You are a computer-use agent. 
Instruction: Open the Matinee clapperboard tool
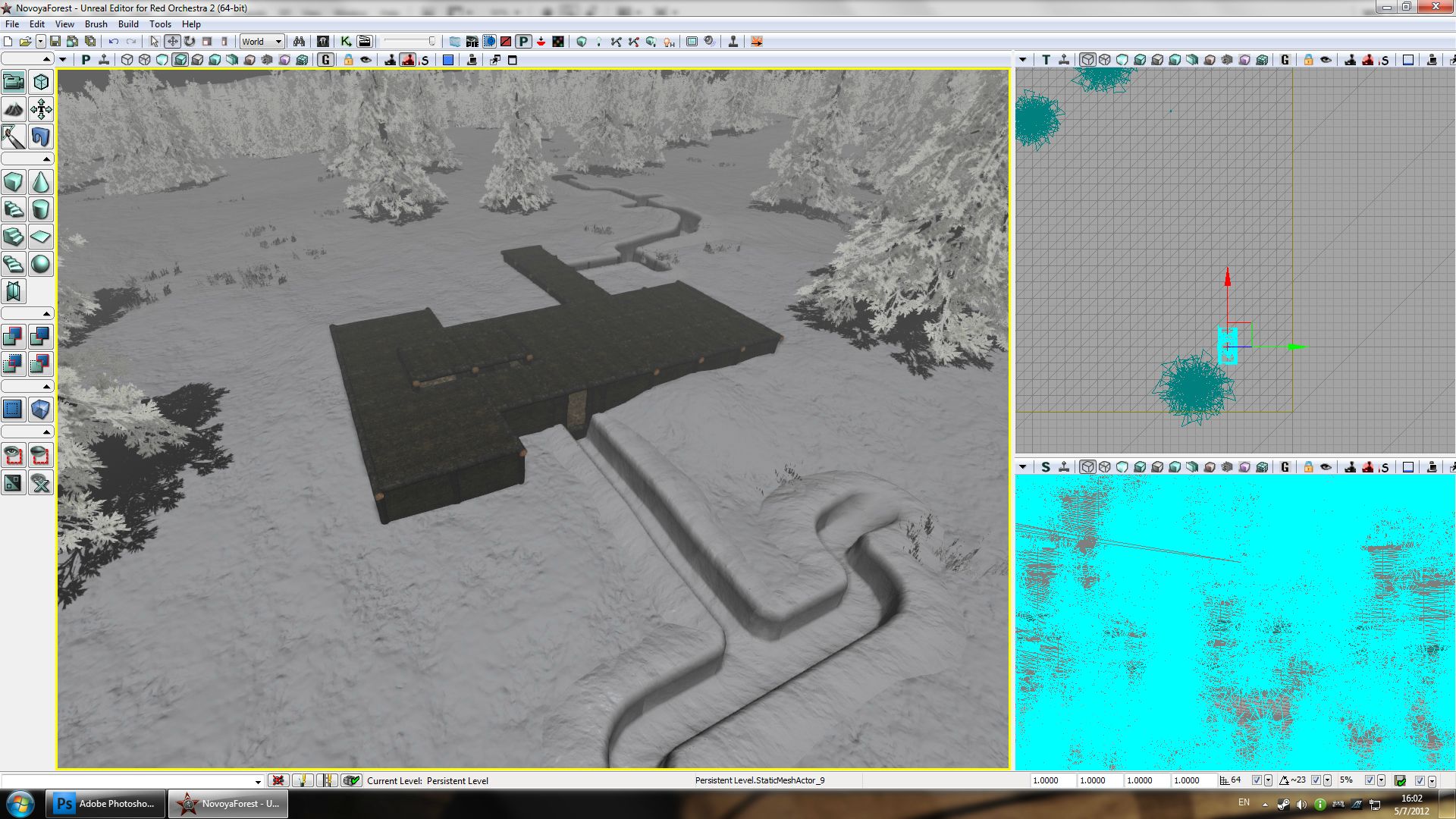[x=365, y=42]
